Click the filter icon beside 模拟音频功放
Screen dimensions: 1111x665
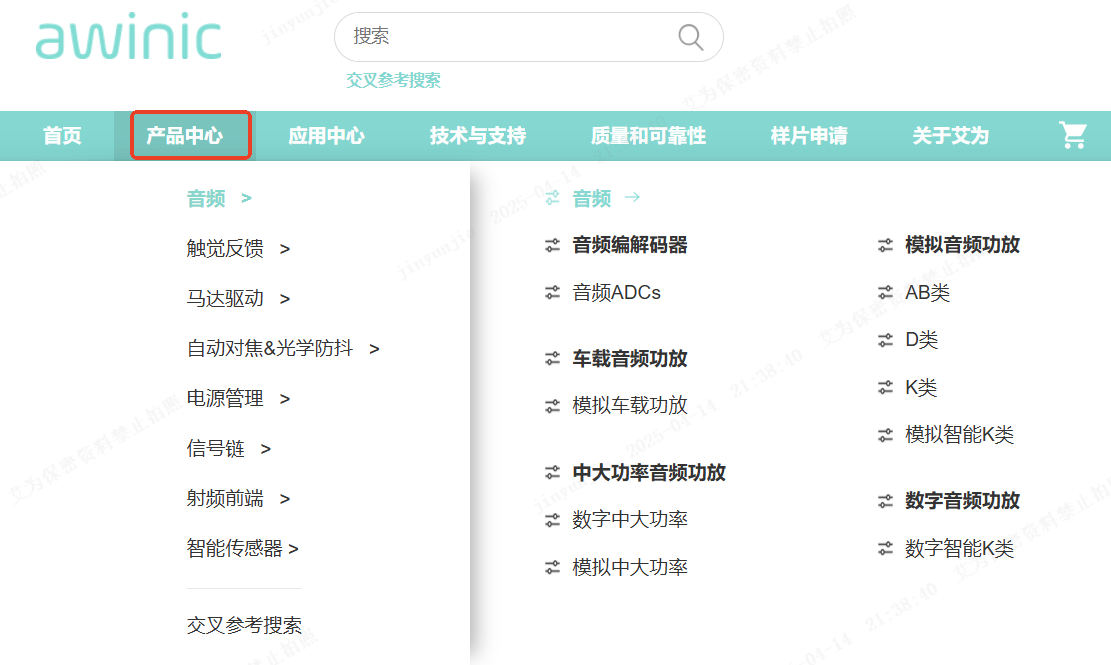click(x=885, y=245)
